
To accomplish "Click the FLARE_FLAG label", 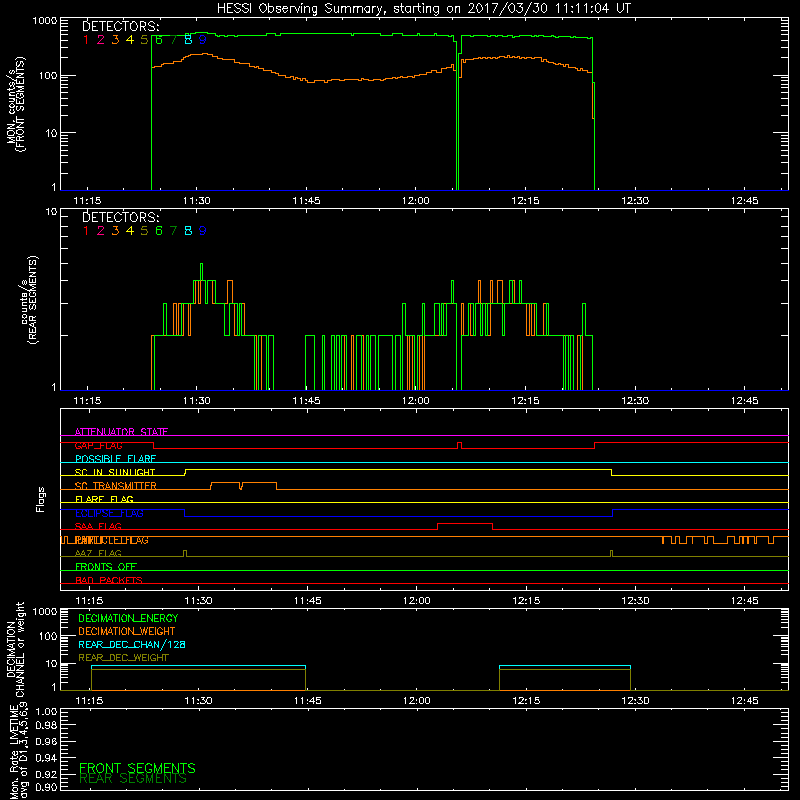I will coord(104,499).
